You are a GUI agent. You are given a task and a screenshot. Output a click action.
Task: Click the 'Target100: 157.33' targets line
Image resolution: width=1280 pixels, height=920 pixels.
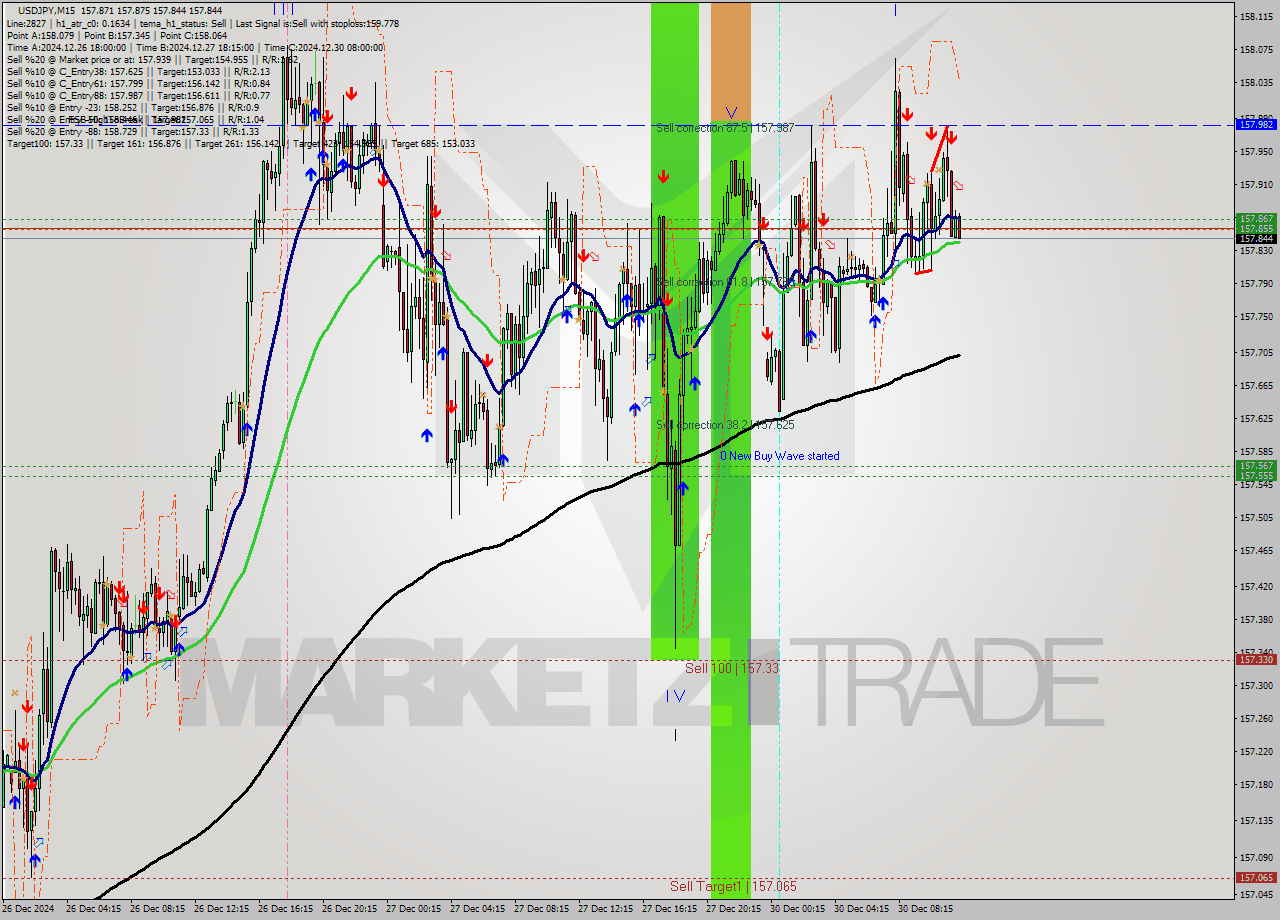(x=241, y=143)
